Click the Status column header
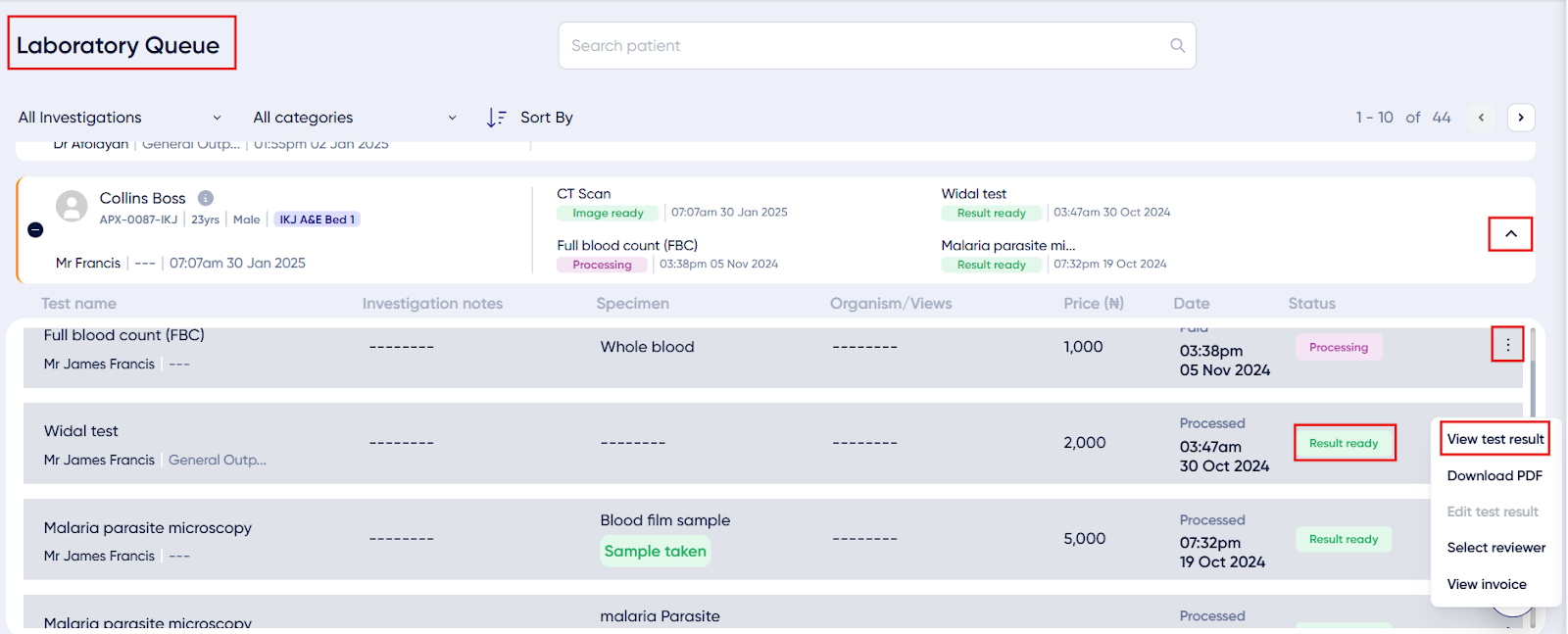1568x634 pixels. tap(1312, 304)
